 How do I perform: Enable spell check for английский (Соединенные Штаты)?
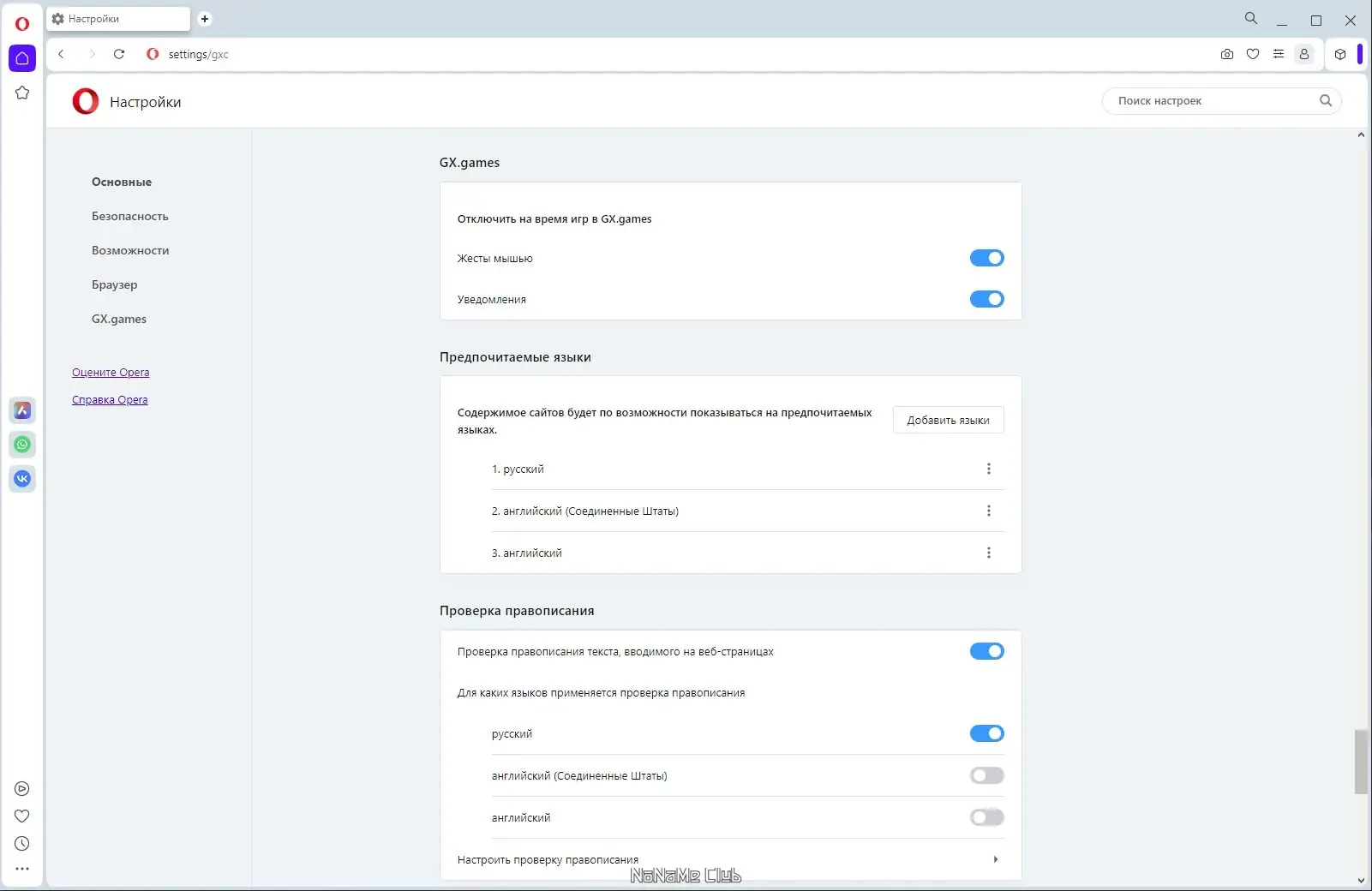[986, 775]
